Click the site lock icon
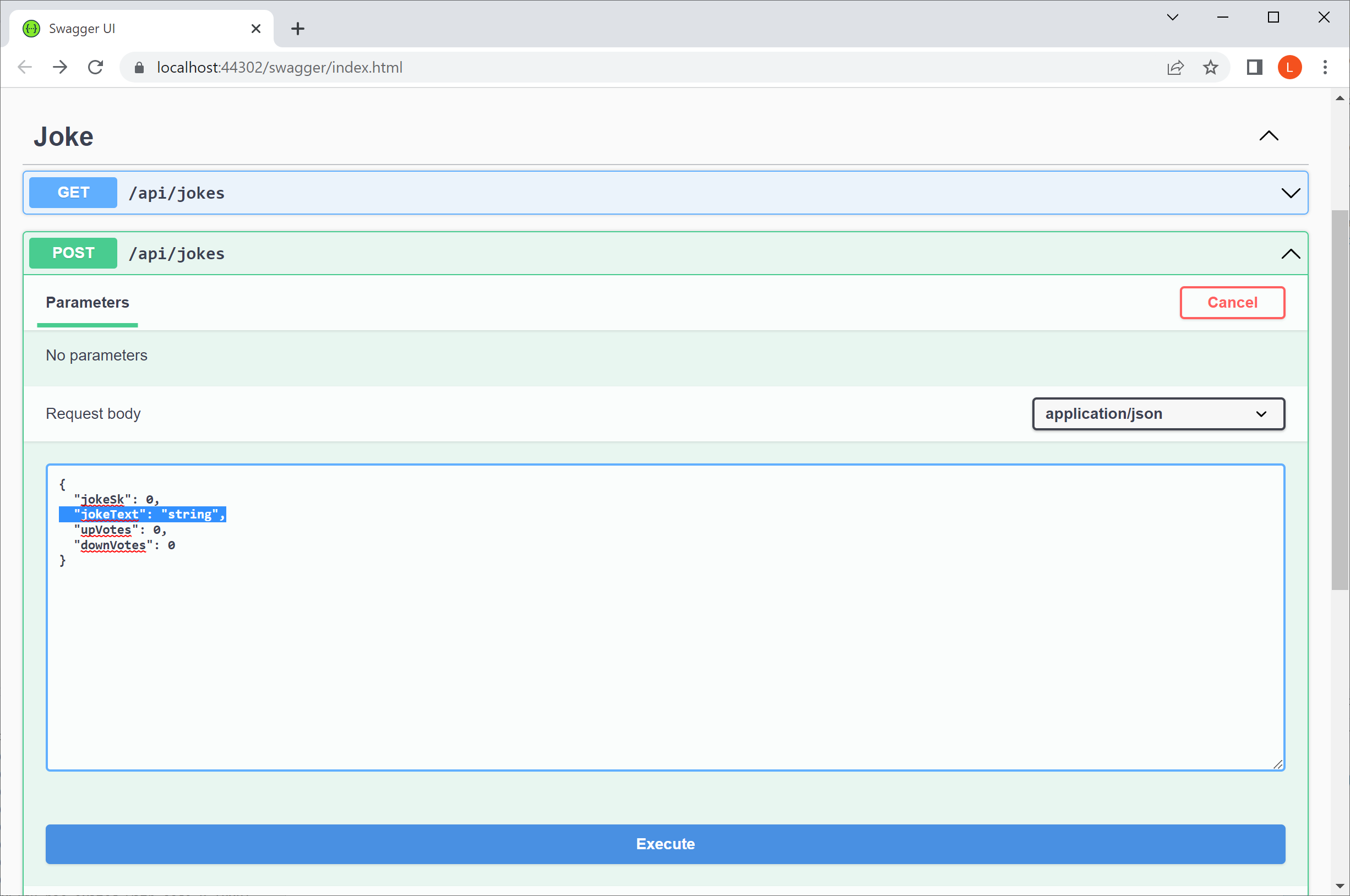Viewport: 1350px width, 896px height. click(x=139, y=68)
